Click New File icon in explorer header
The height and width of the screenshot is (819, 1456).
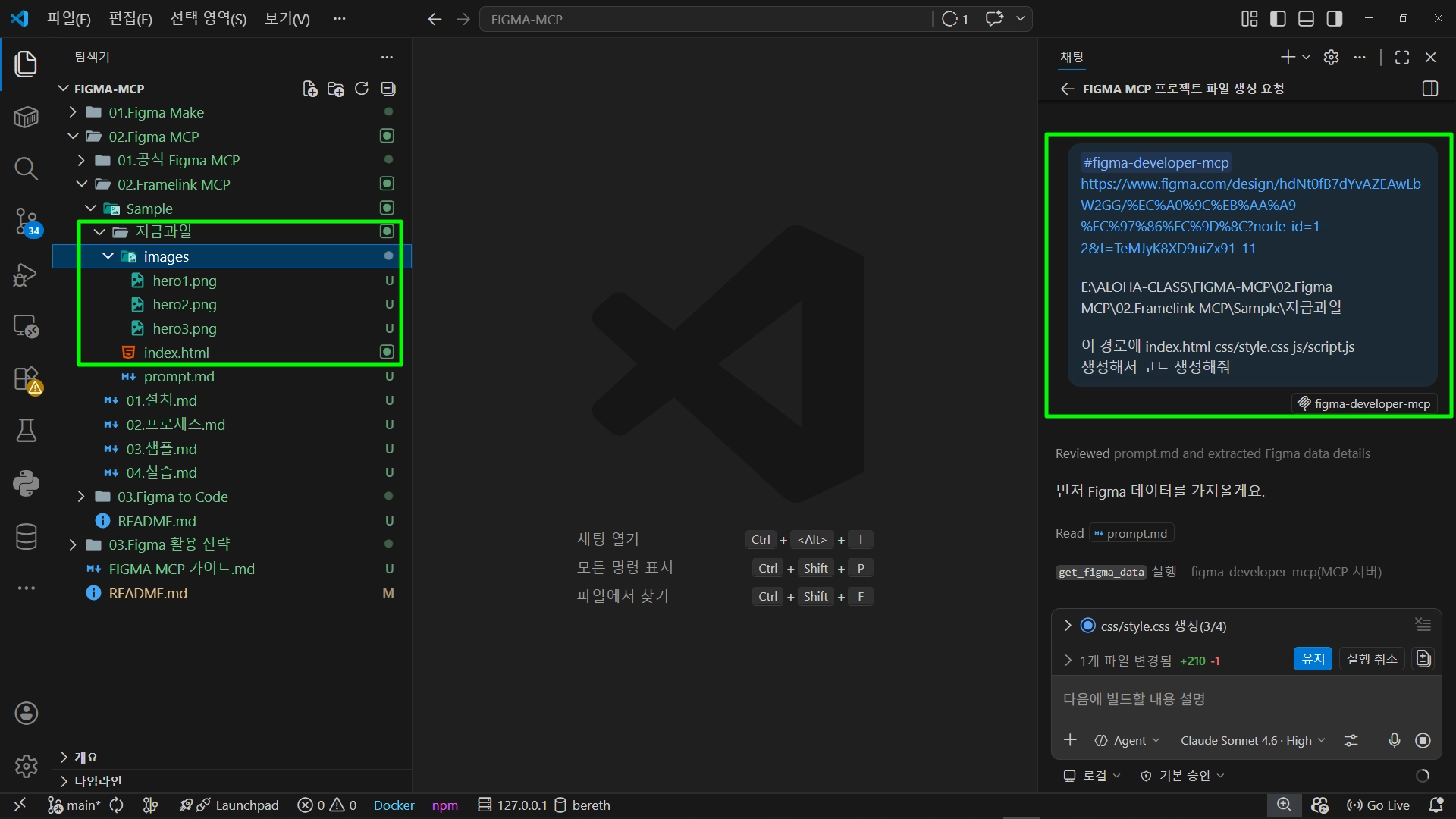pyautogui.click(x=309, y=89)
